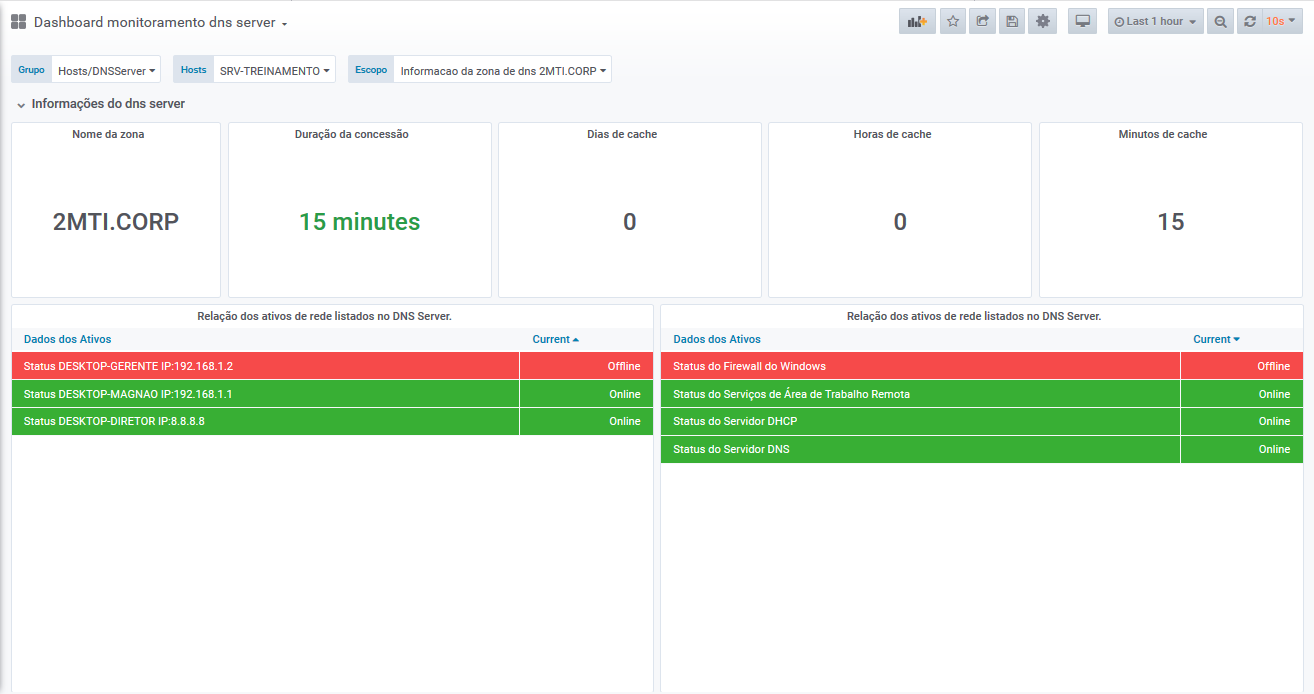Screen dimensions: 1314x694
Task: Select the DESKTOP-MAGNAO status row
Action: coord(332,394)
